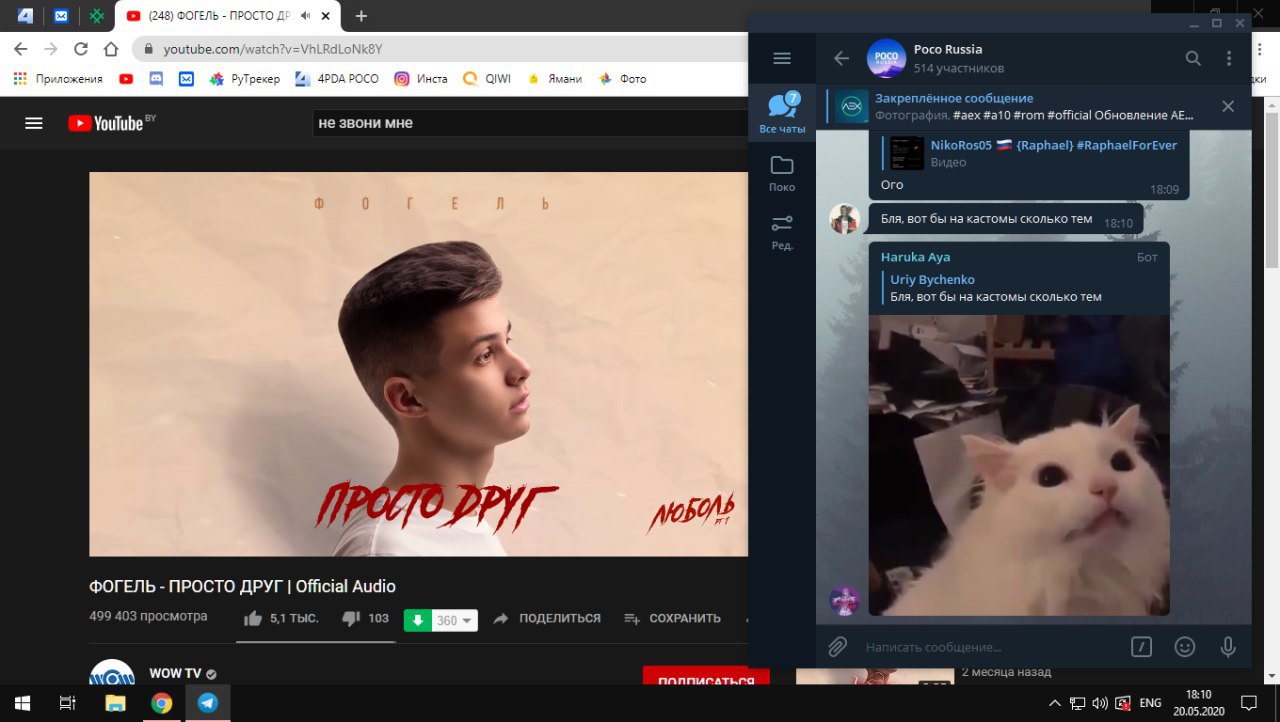Screen dimensions: 1280x722
Task: Open Uriy Bychenko's avatar in chat
Action: click(x=845, y=219)
